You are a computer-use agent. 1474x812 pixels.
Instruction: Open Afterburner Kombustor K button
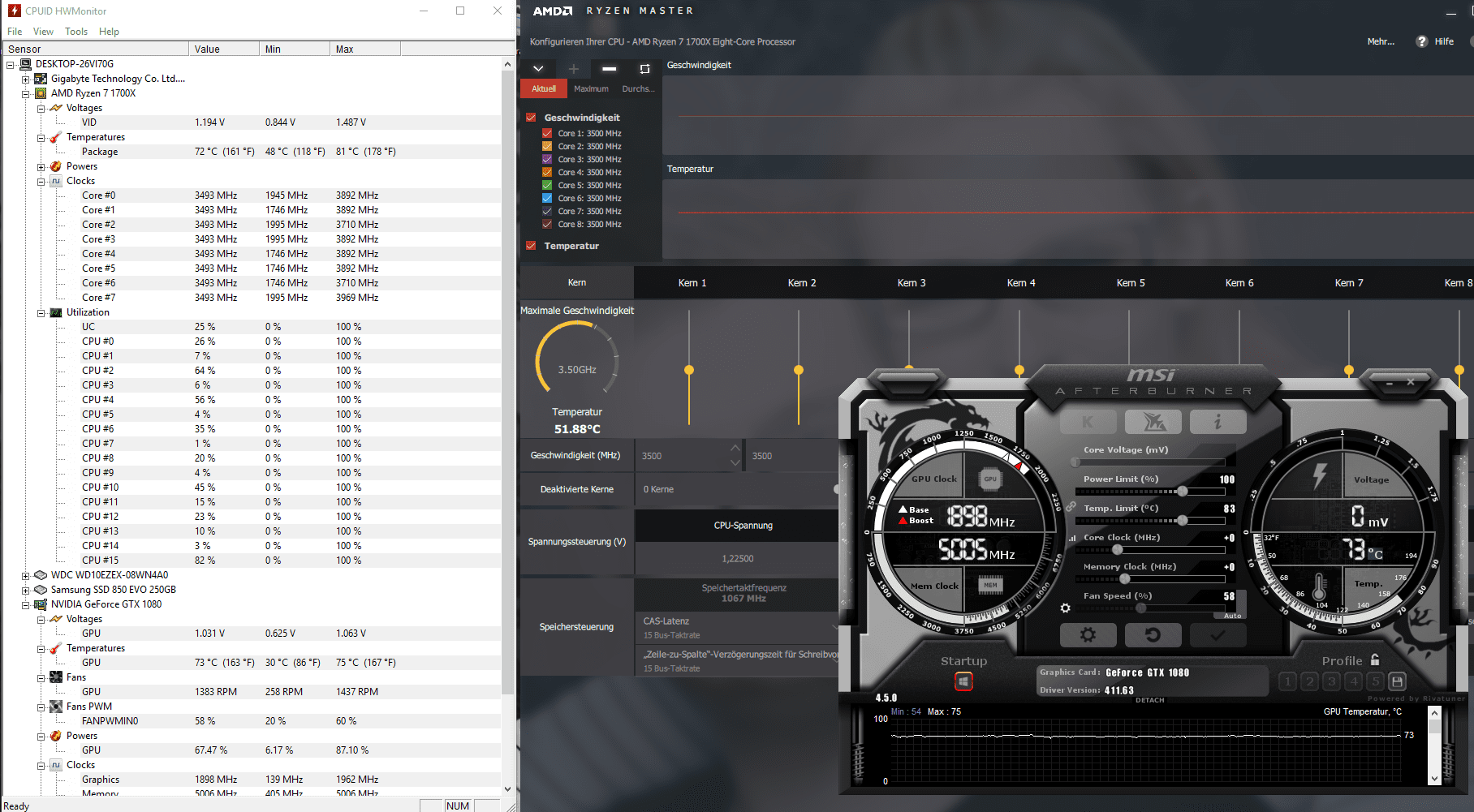(1088, 422)
